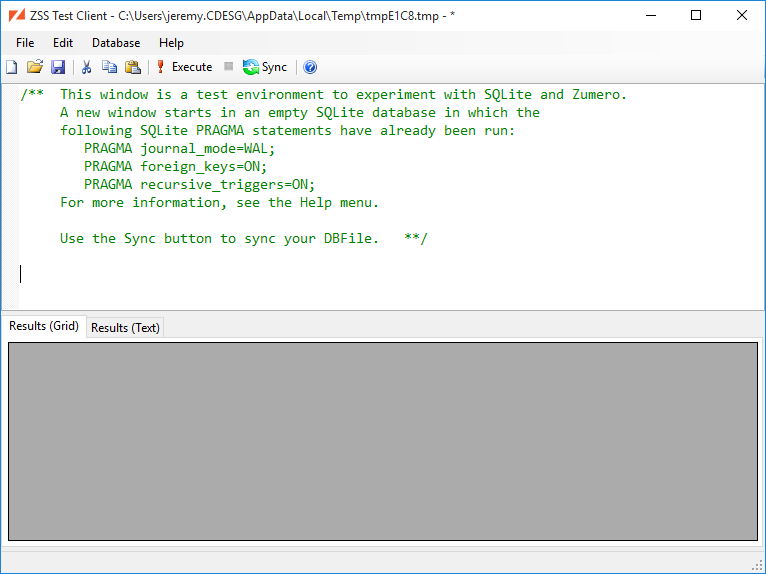The height and width of the screenshot is (574, 766).
Task: Click in the gray results grid area
Action: (383, 442)
